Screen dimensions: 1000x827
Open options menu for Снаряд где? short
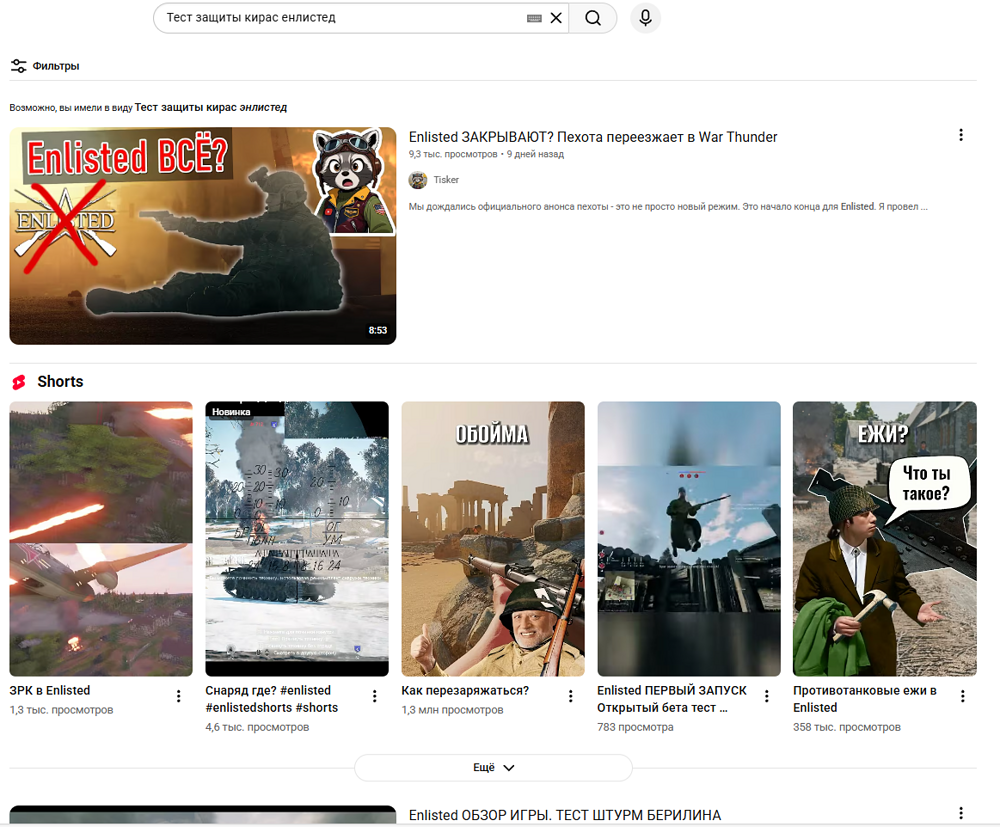pos(375,696)
